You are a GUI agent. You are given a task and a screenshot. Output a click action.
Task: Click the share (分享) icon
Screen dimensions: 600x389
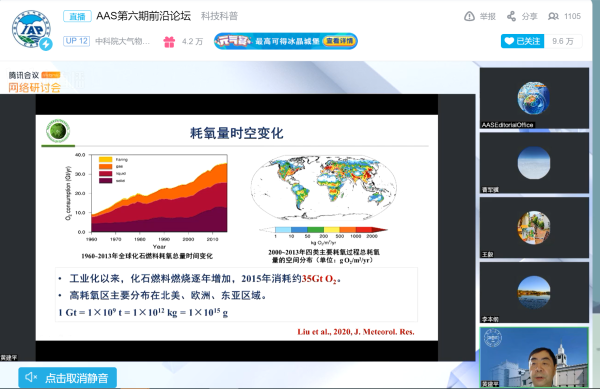(x=511, y=16)
